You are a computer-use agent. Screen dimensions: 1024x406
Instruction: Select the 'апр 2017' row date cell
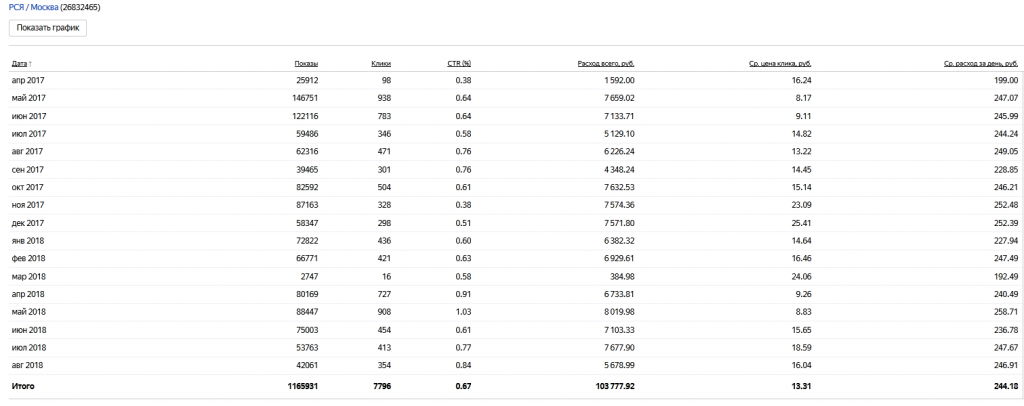28,80
